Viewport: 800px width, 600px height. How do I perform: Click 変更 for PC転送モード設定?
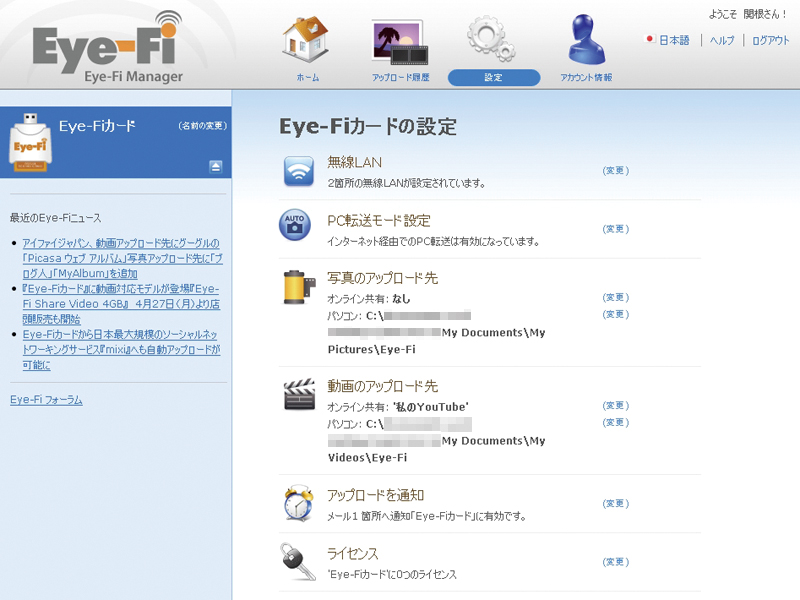click(616, 229)
